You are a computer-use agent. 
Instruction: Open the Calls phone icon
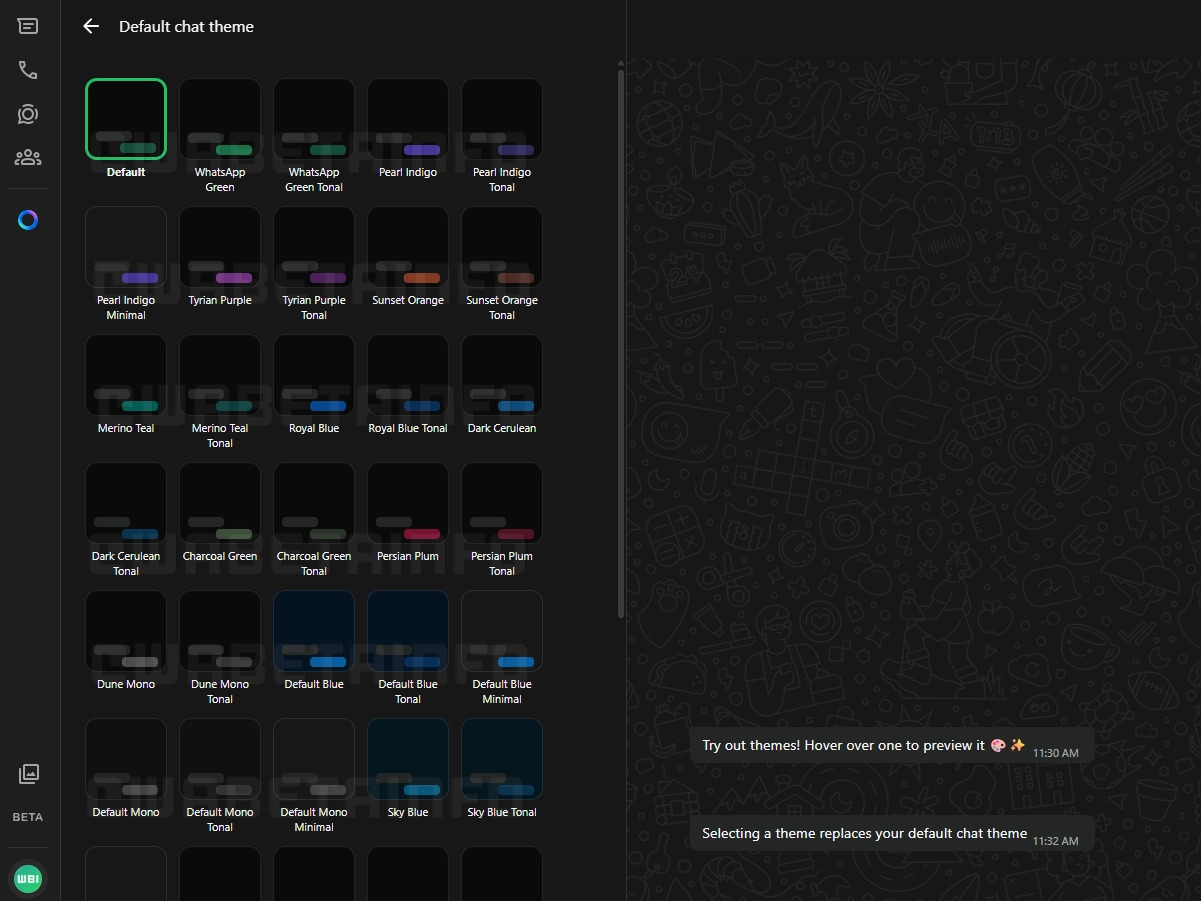(x=28, y=70)
